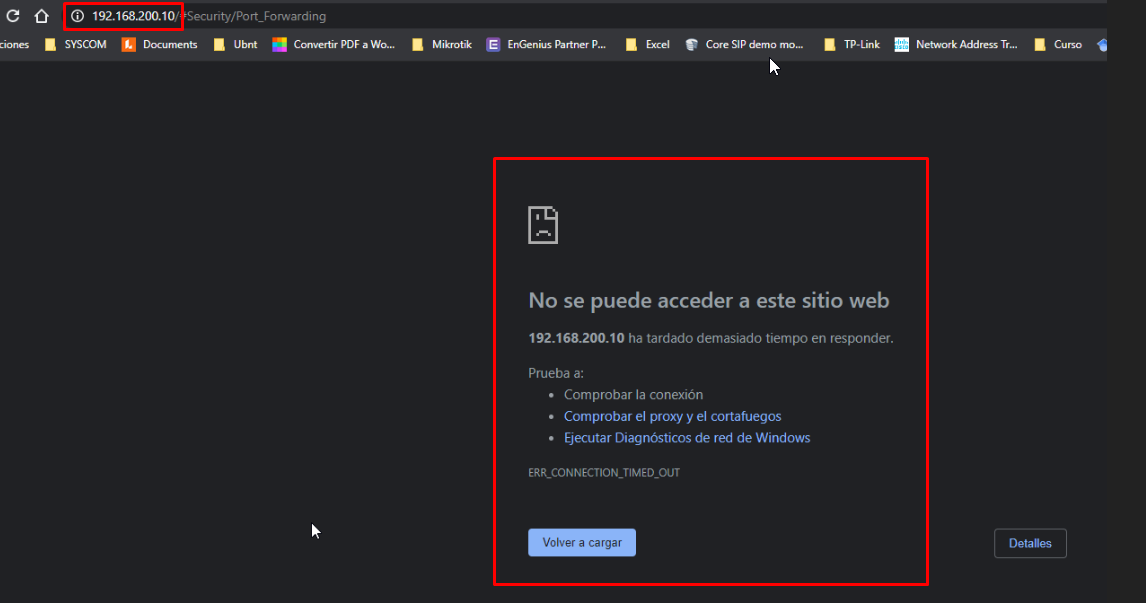The image size is (1146, 603).
Task: Run Ejecutar Diagnósticos de red de Windows
Action: [x=687, y=438]
